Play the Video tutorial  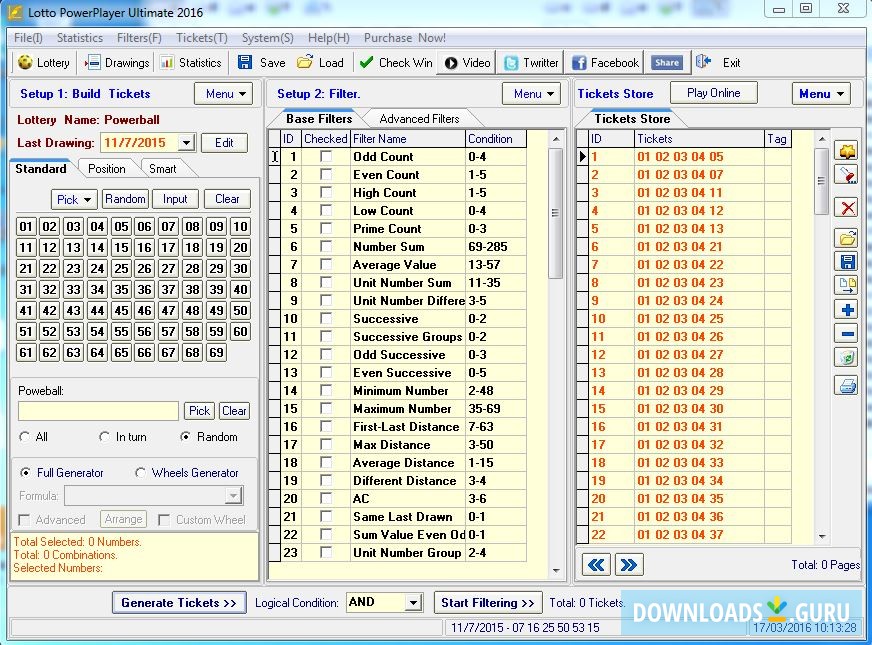(x=467, y=63)
